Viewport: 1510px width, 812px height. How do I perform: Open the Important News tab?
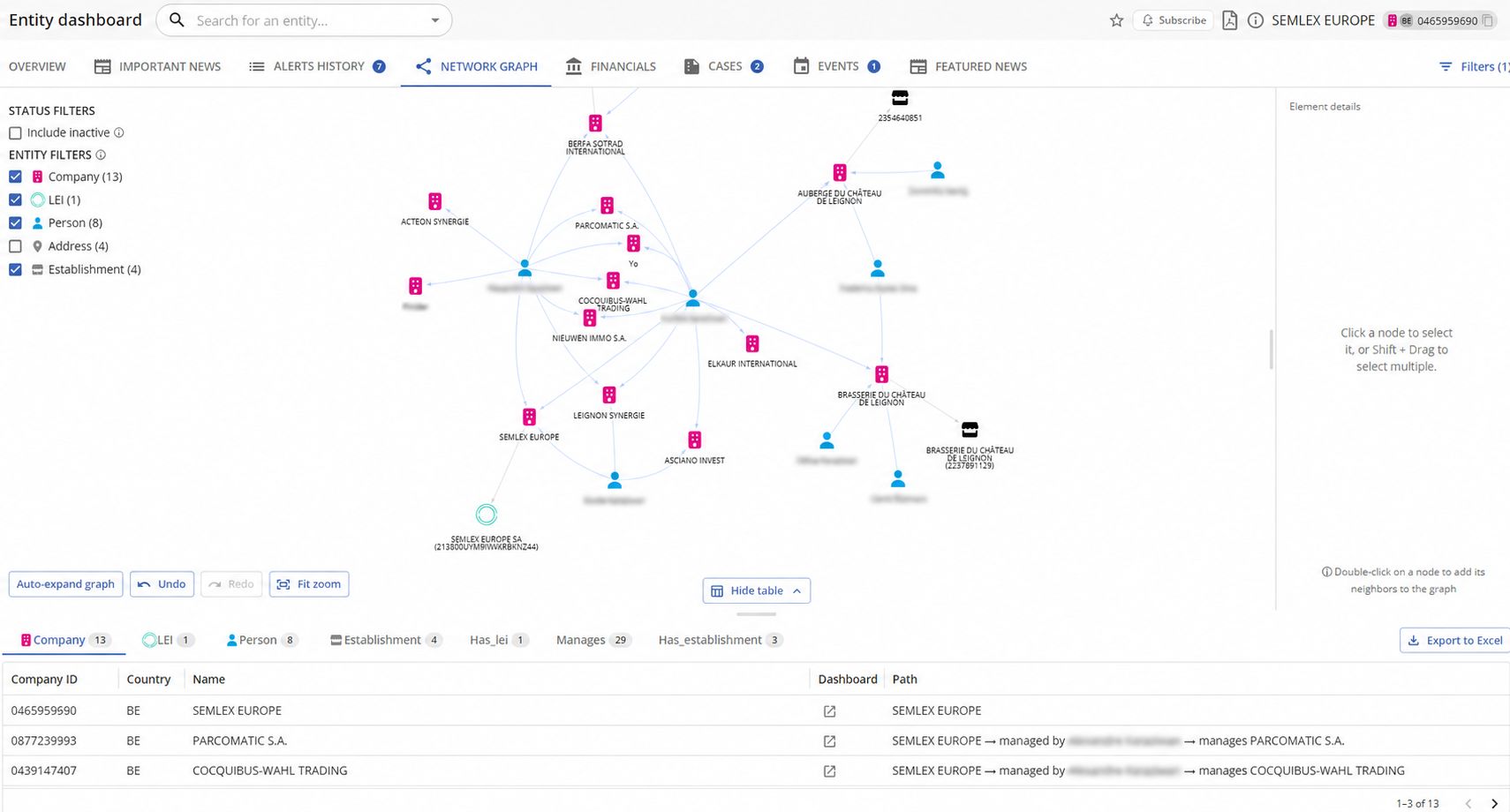tap(157, 66)
